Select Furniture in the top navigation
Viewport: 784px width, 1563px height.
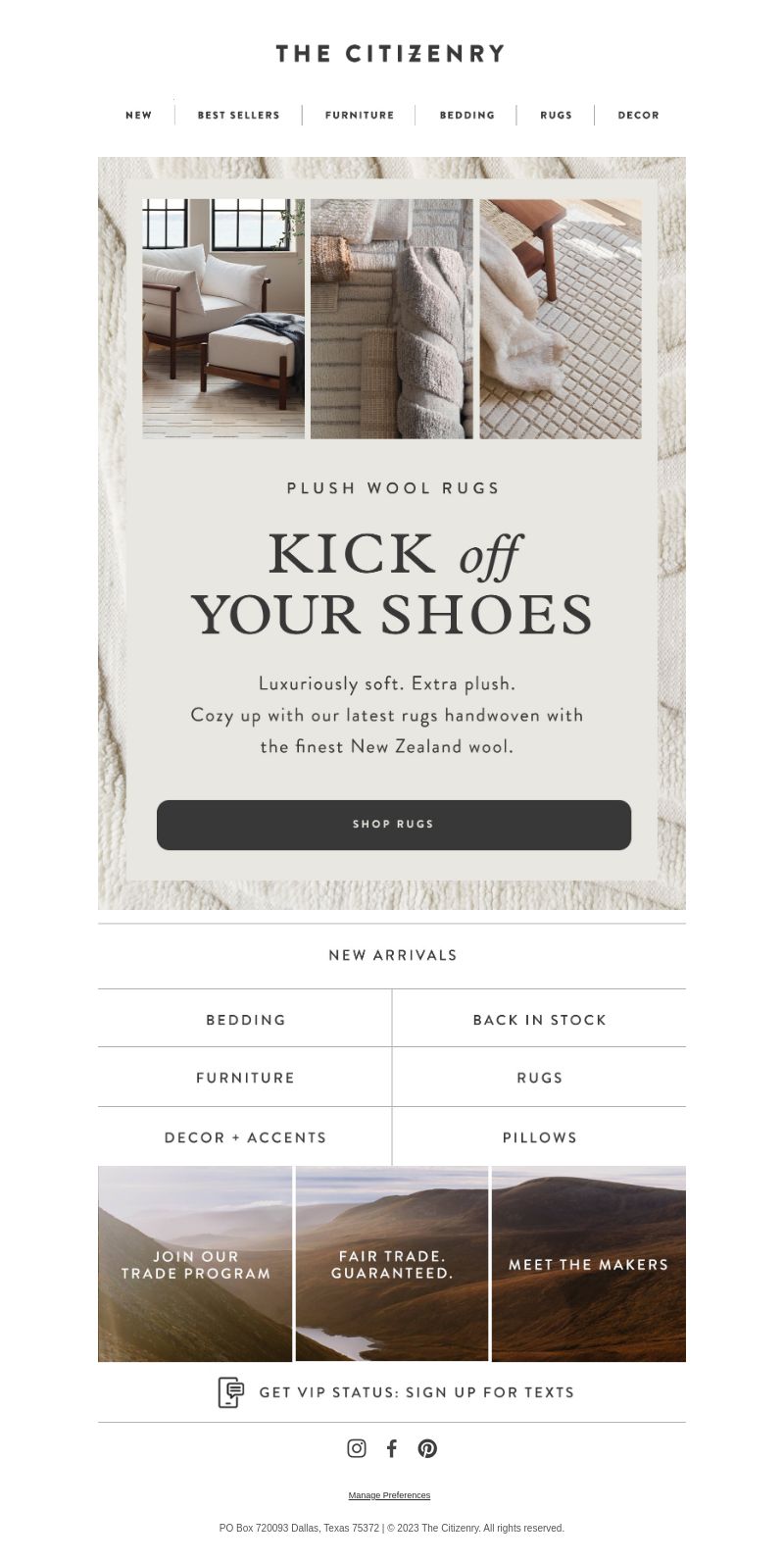tap(360, 115)
